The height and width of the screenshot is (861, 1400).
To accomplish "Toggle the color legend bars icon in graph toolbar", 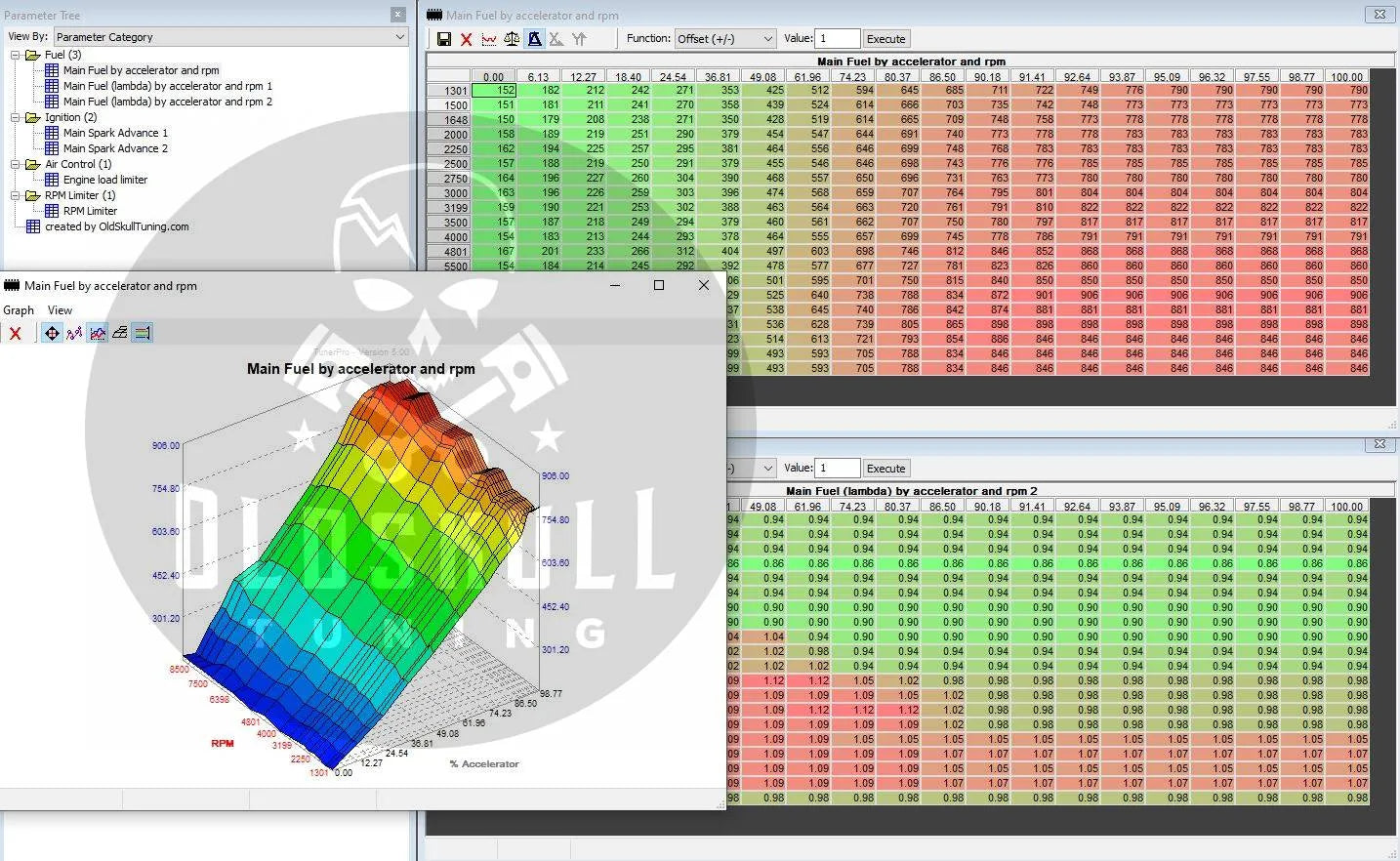I will (142, 333).
